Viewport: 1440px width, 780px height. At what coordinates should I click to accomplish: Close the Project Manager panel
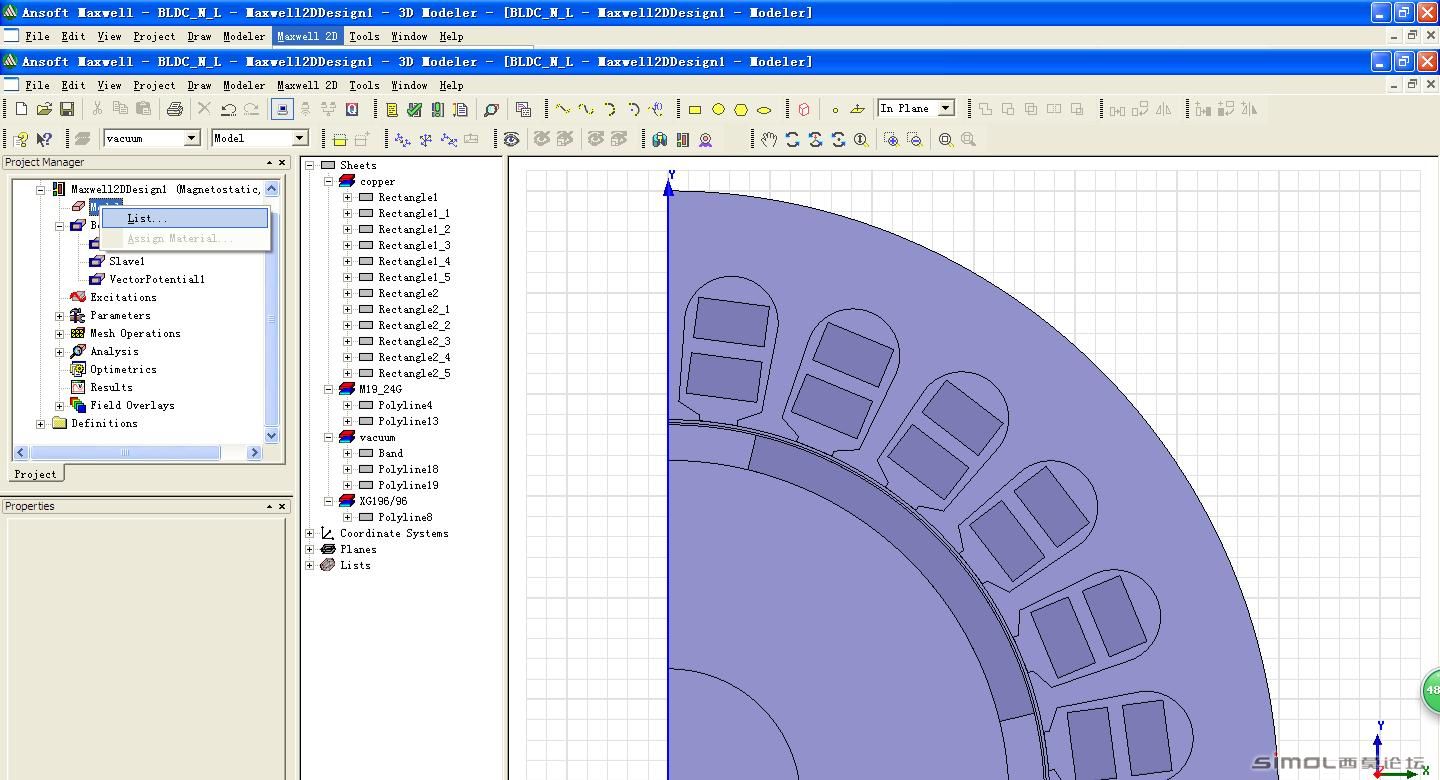coord(281,162)
